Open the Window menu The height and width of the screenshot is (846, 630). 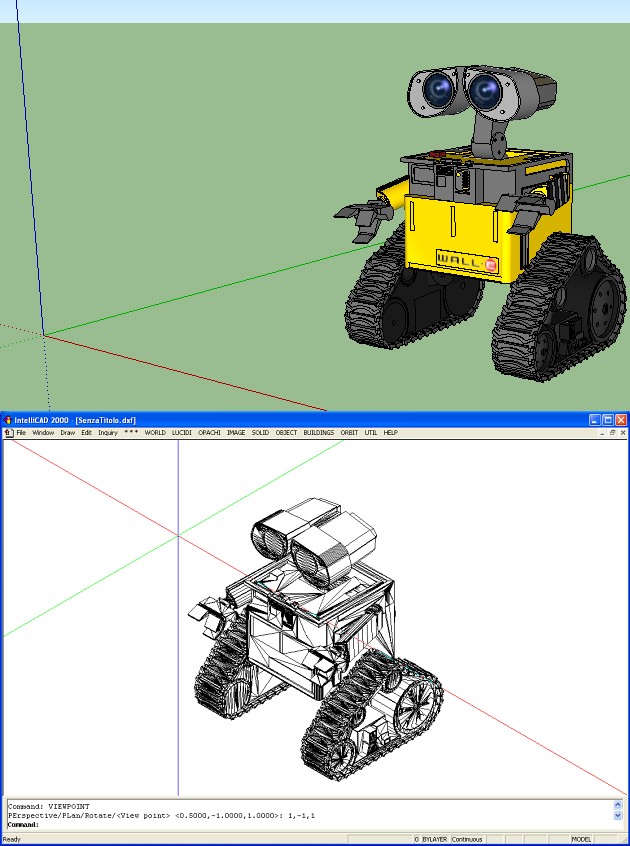click(x=43, y=433)
